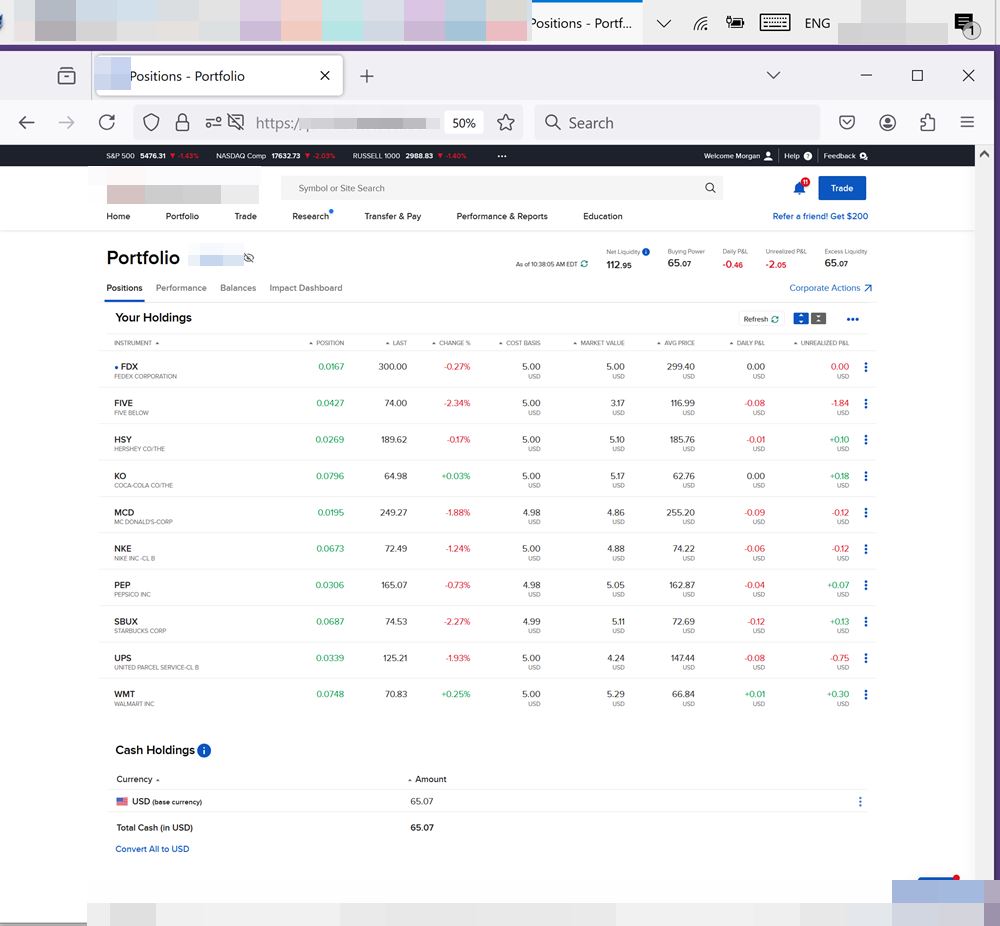The image size is (1000, 926).
Task: Open the Research nav menu
Action: 311,216
